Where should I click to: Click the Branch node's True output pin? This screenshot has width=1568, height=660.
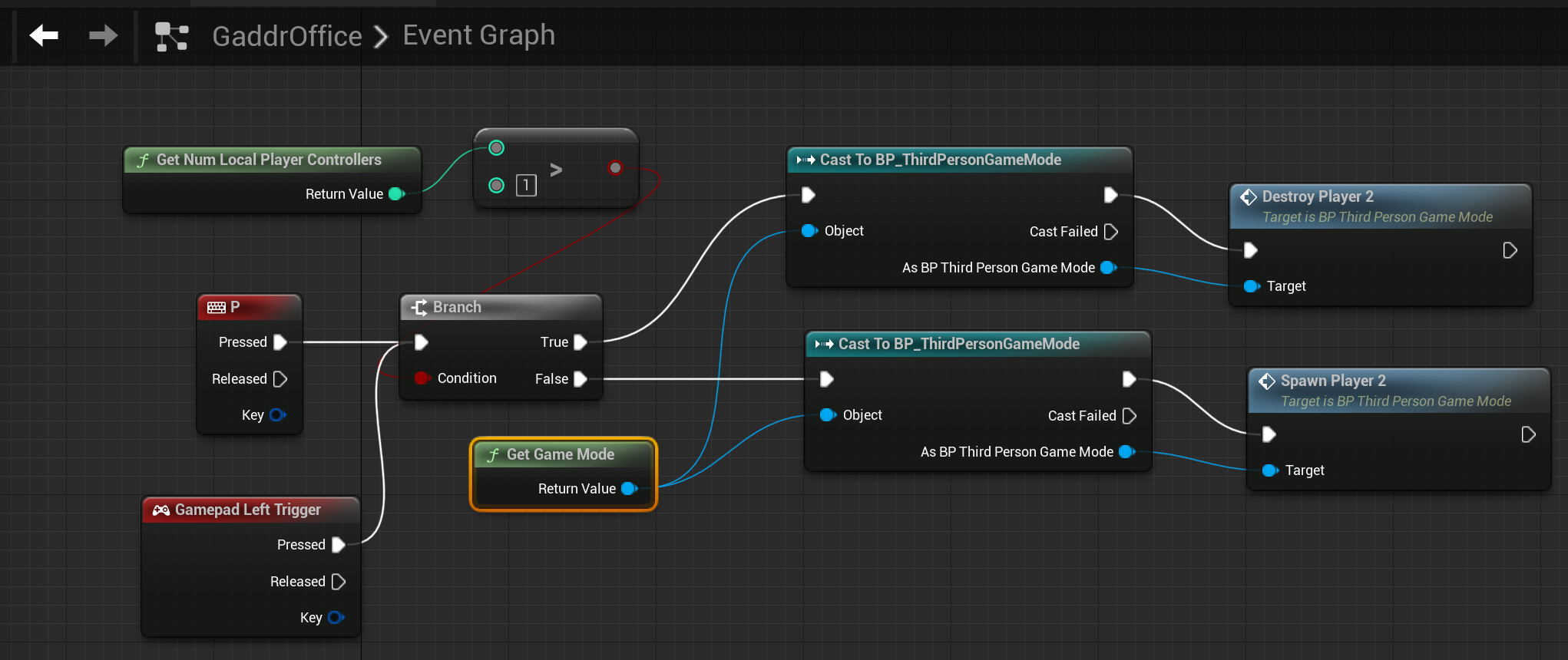click(x=581, y=342)
